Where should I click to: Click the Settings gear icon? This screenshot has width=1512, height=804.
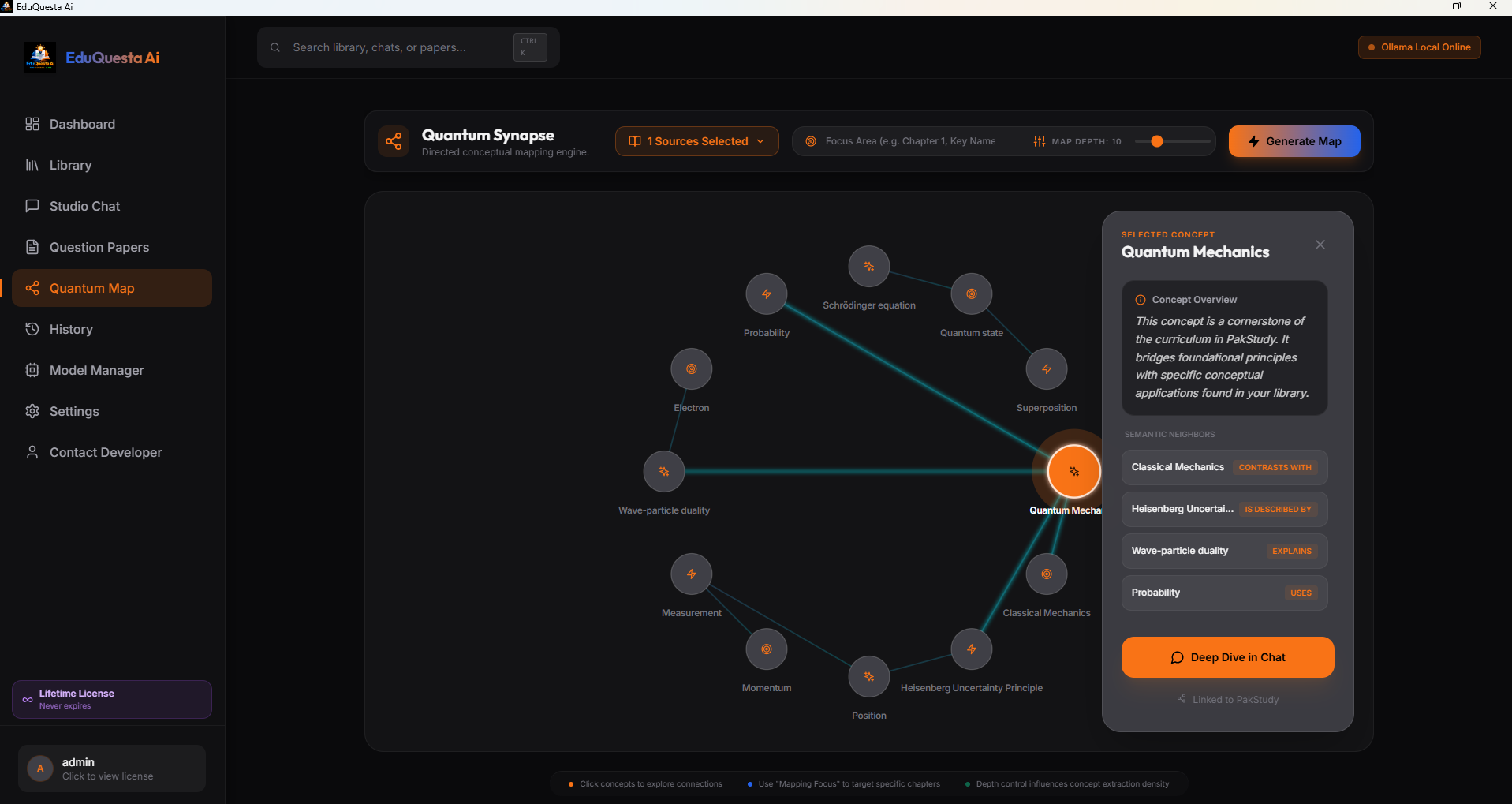(x=32, y=411)
